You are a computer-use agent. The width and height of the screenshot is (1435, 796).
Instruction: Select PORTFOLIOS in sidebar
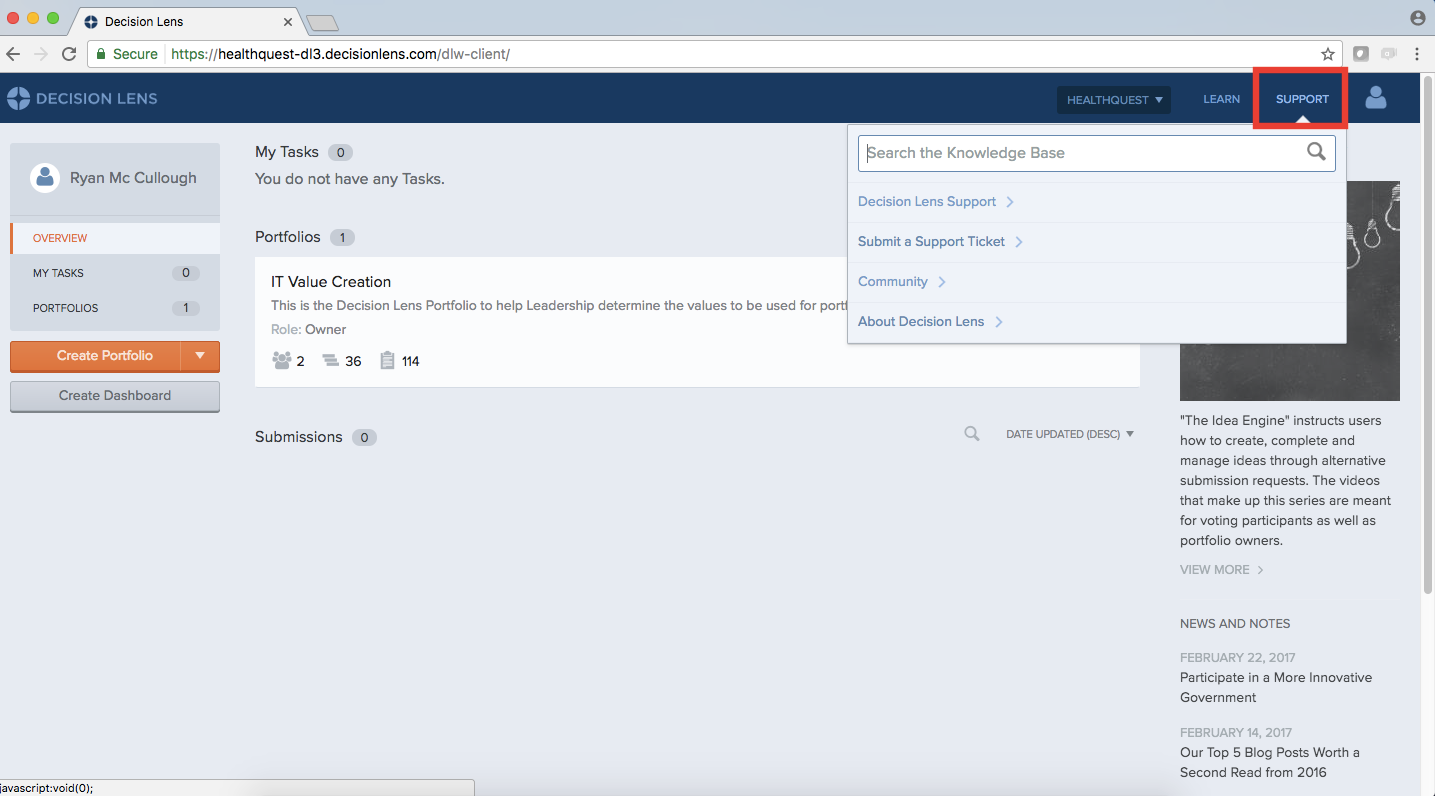115,308
